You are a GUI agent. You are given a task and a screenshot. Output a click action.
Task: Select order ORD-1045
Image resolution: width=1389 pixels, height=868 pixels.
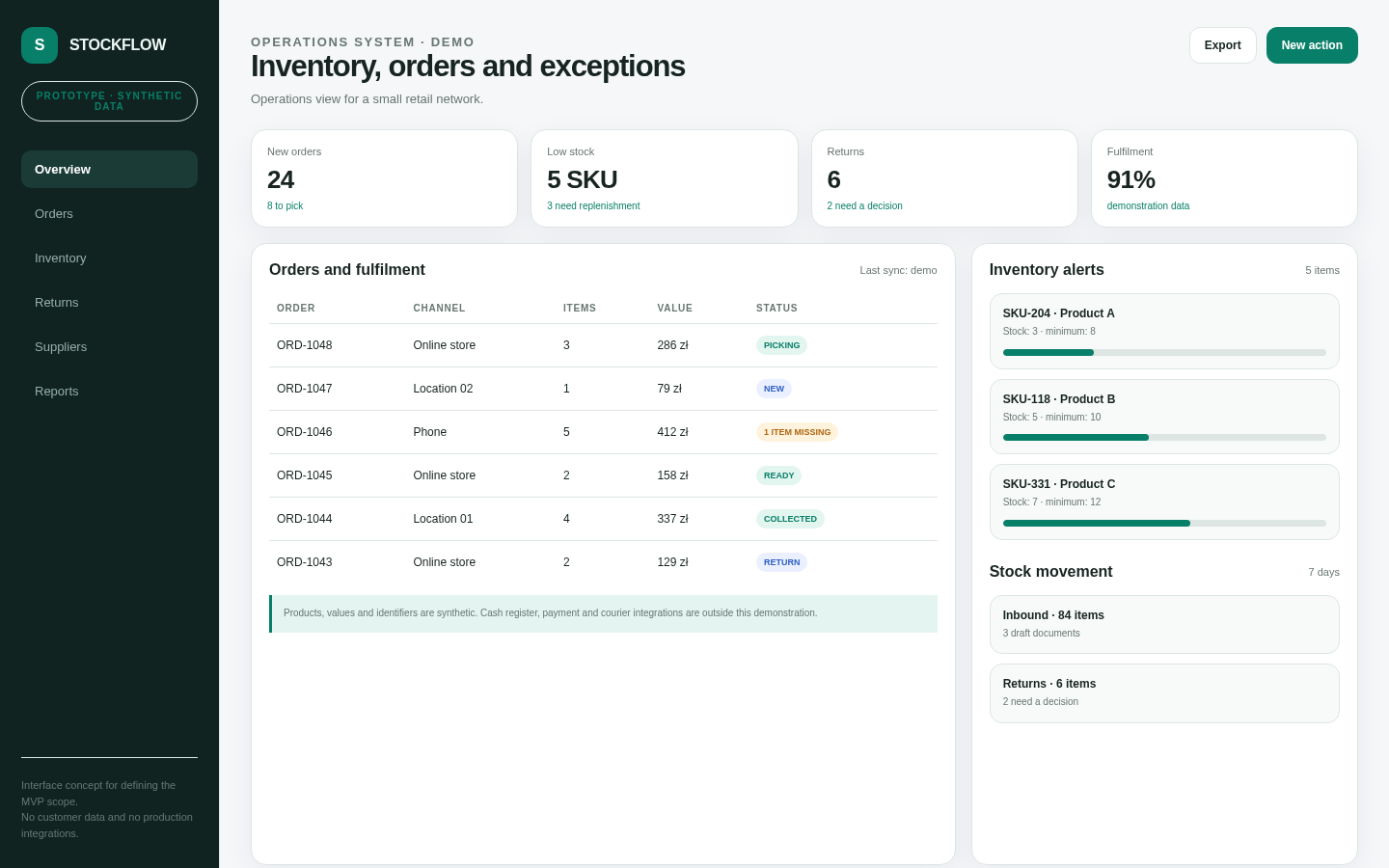603,475
